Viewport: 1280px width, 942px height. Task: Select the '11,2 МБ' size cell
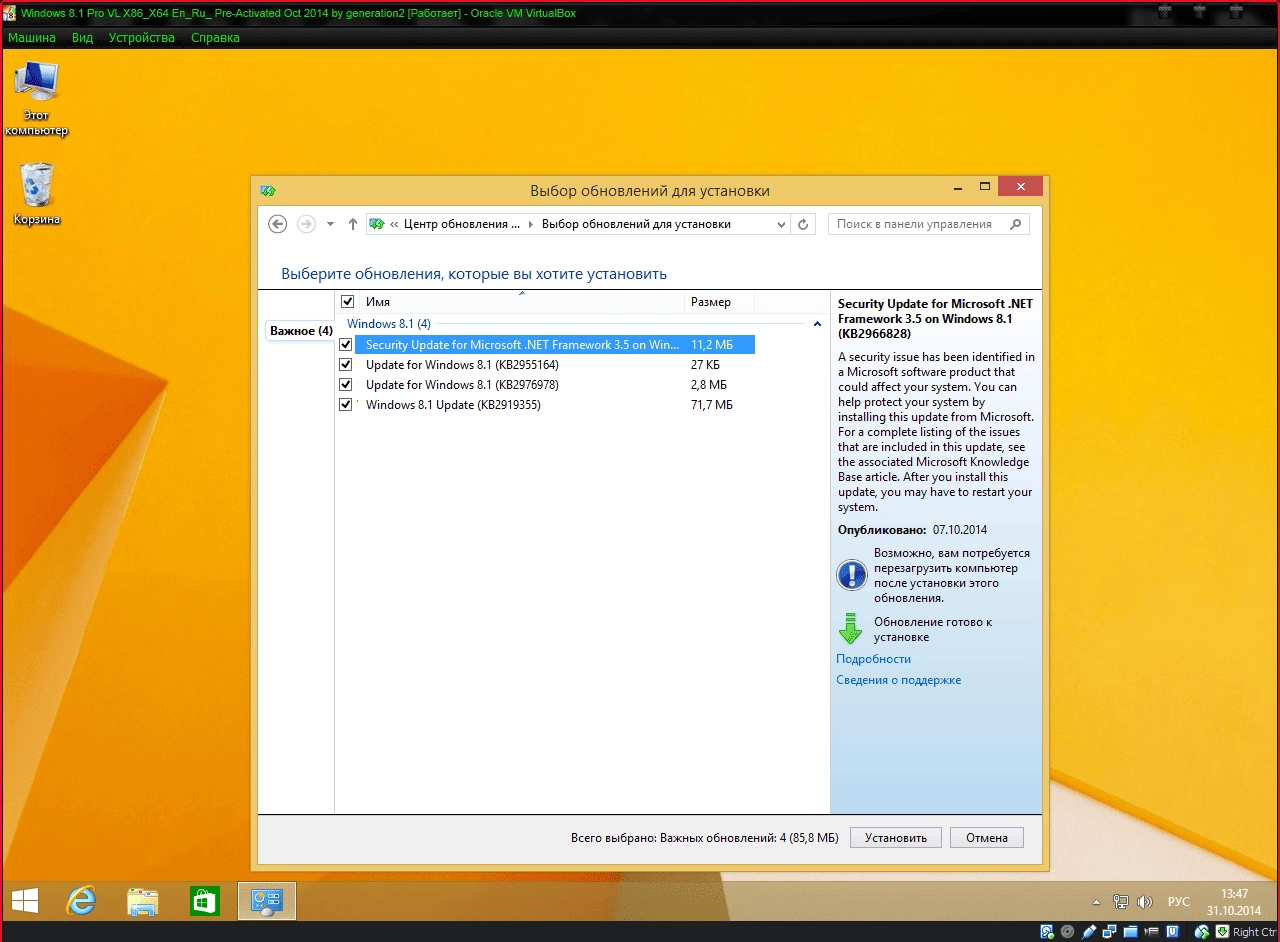pyautogui.click(x=712, y=344)
